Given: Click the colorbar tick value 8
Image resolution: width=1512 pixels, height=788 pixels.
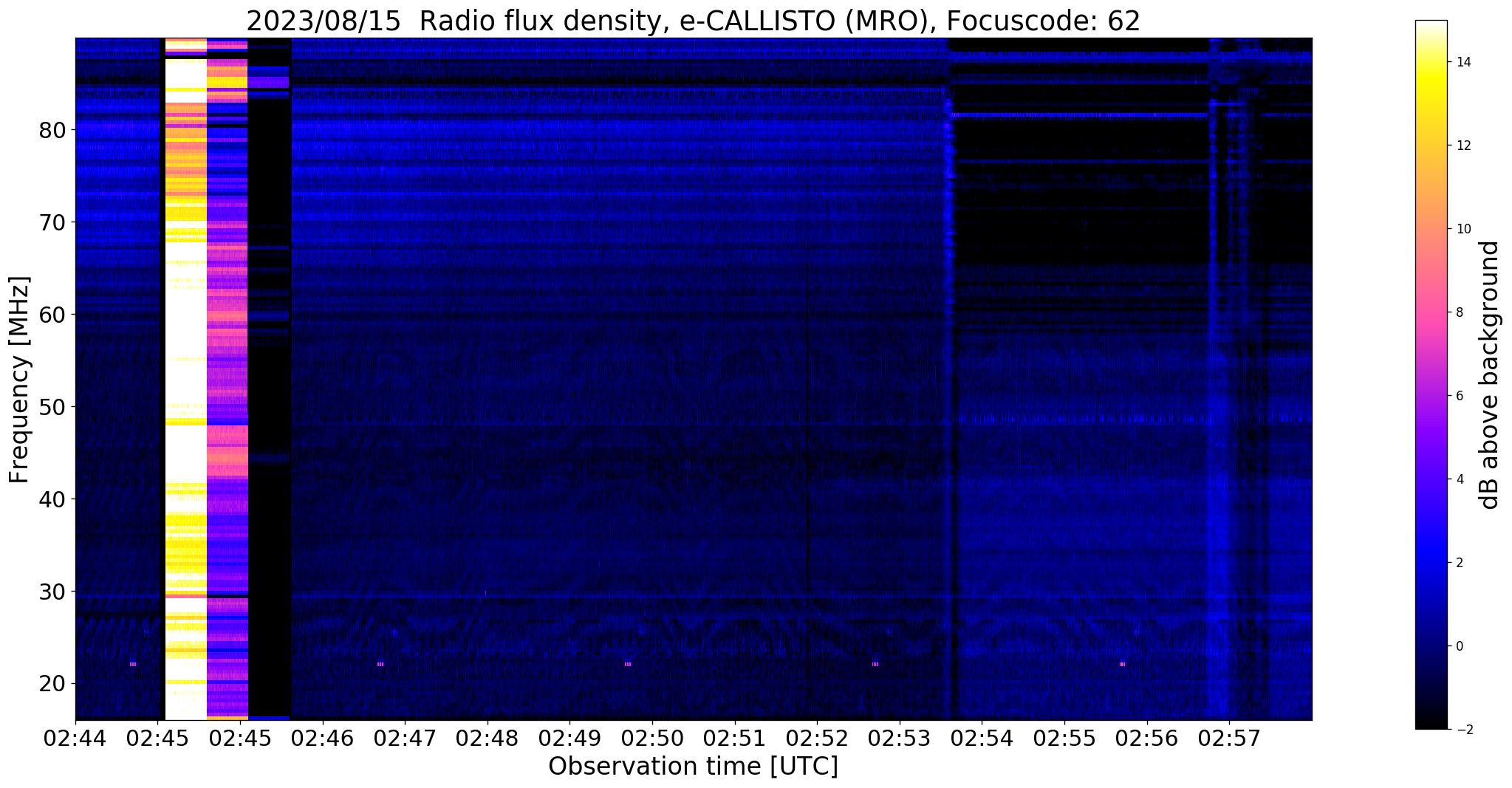Looking at the screenshot, I should coord(1459,312).
